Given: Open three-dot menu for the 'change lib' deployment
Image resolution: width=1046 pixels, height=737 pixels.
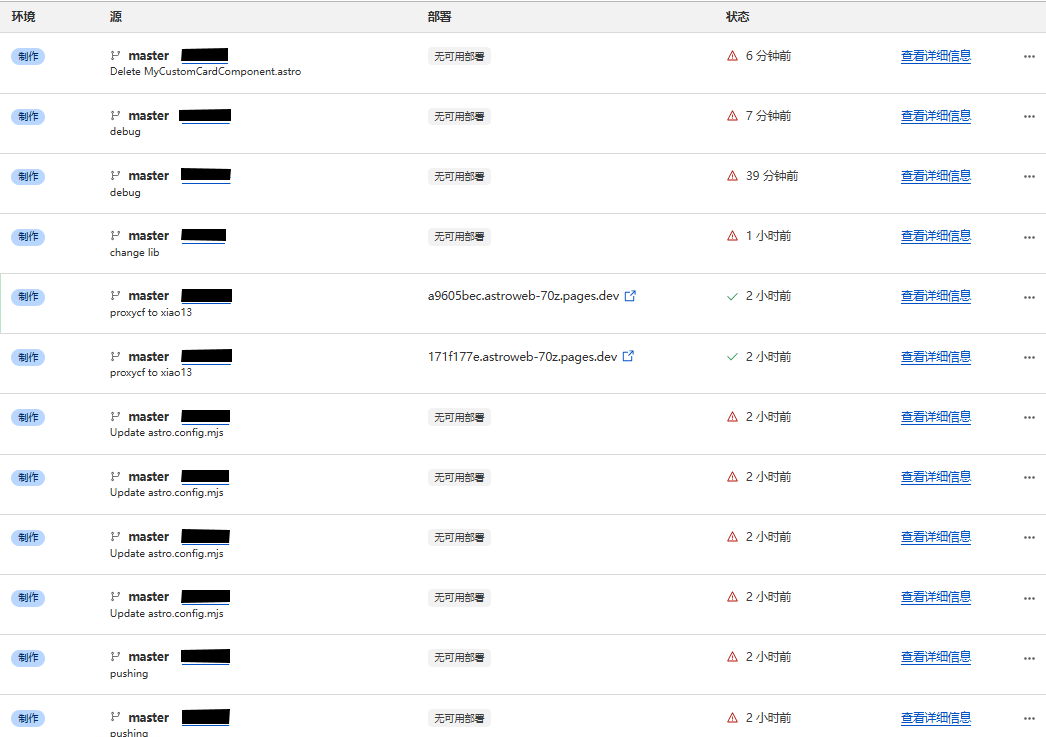Looking at the screenshot, I should (x=1029, y=236).
